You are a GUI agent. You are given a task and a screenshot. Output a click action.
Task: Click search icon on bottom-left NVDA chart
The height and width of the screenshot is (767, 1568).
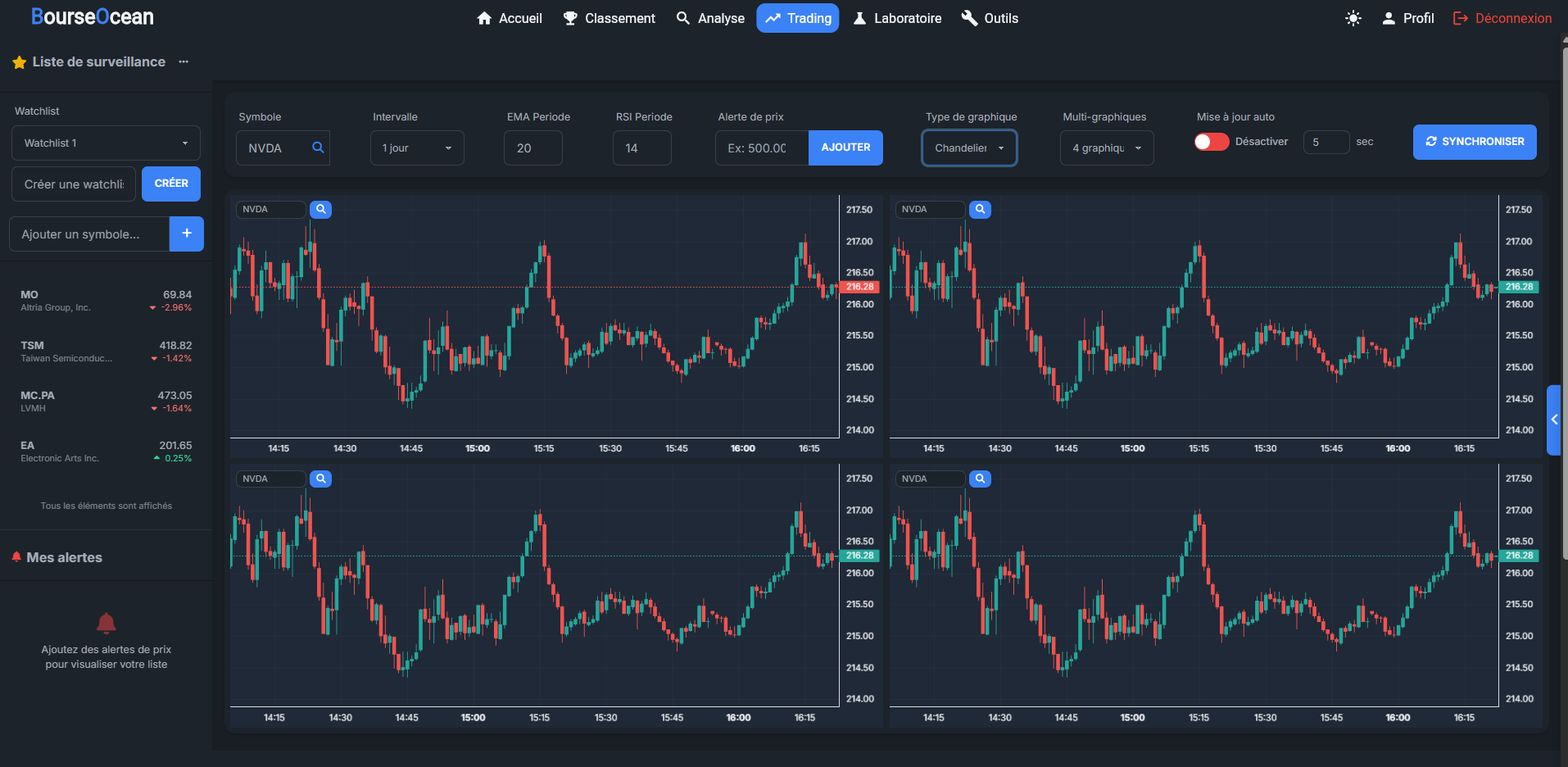pos(321,479)
